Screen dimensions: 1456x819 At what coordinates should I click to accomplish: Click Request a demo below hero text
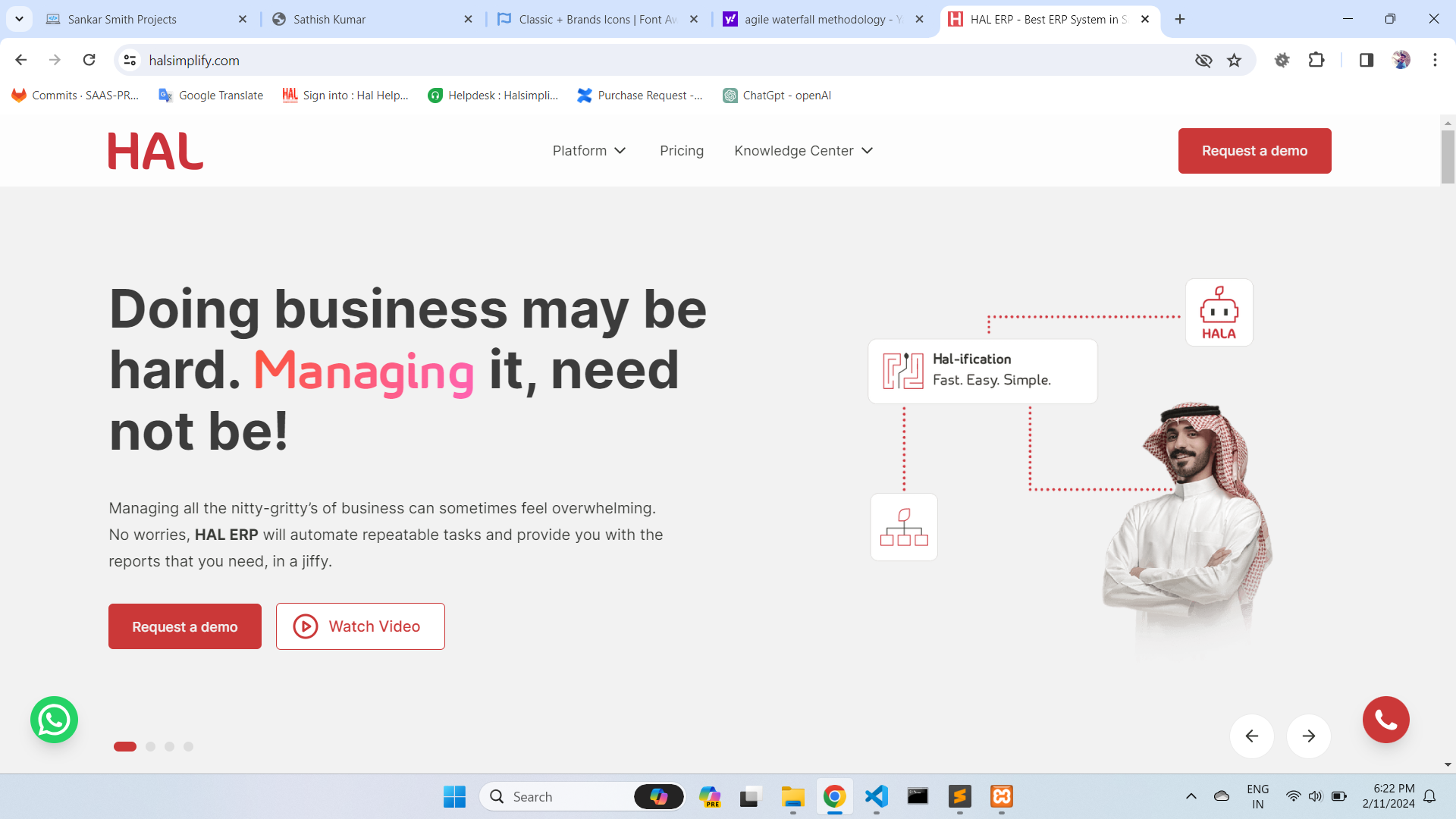point(185,626)
